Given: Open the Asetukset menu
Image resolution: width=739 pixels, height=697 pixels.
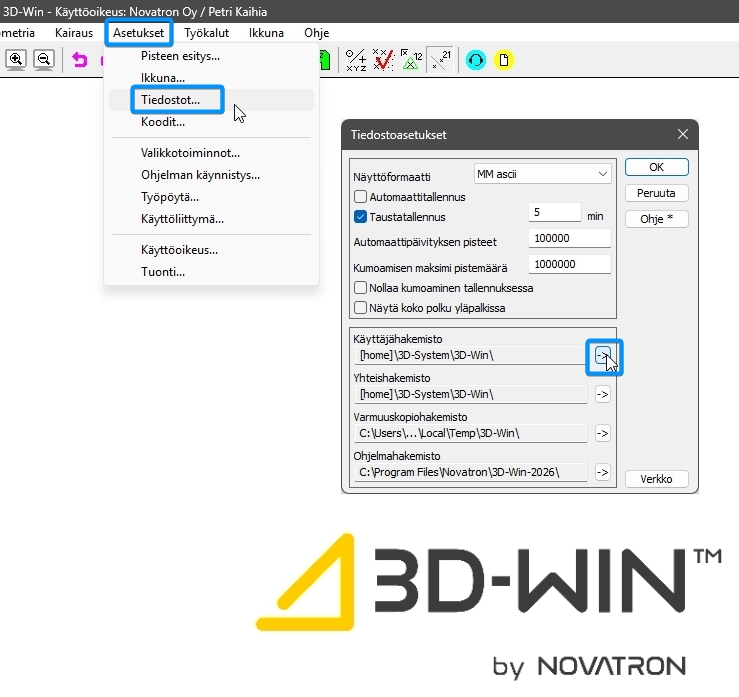Looking at the screenshot, I should 139,33.
